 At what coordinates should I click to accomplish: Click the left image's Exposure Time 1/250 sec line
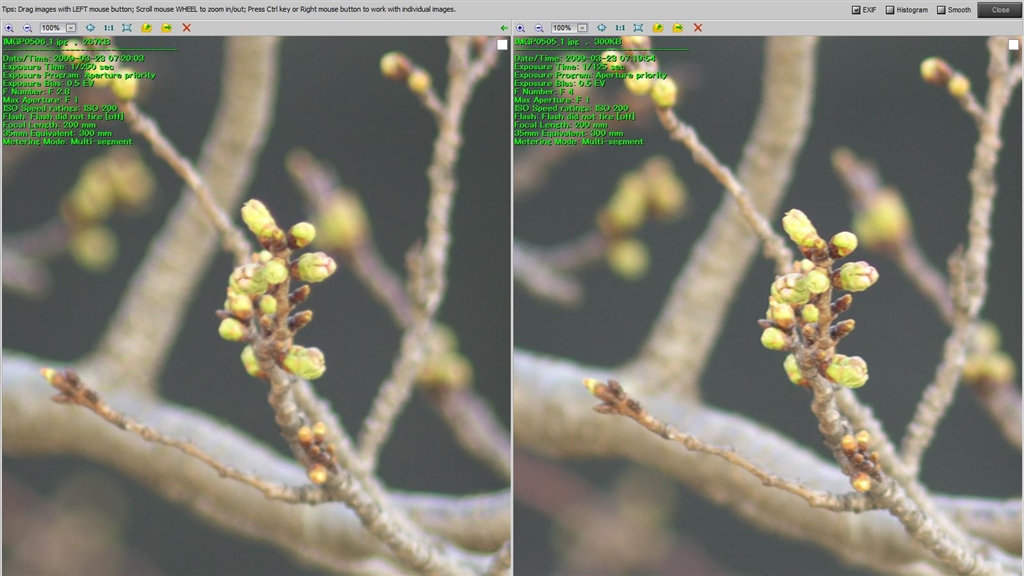(58, 67)
